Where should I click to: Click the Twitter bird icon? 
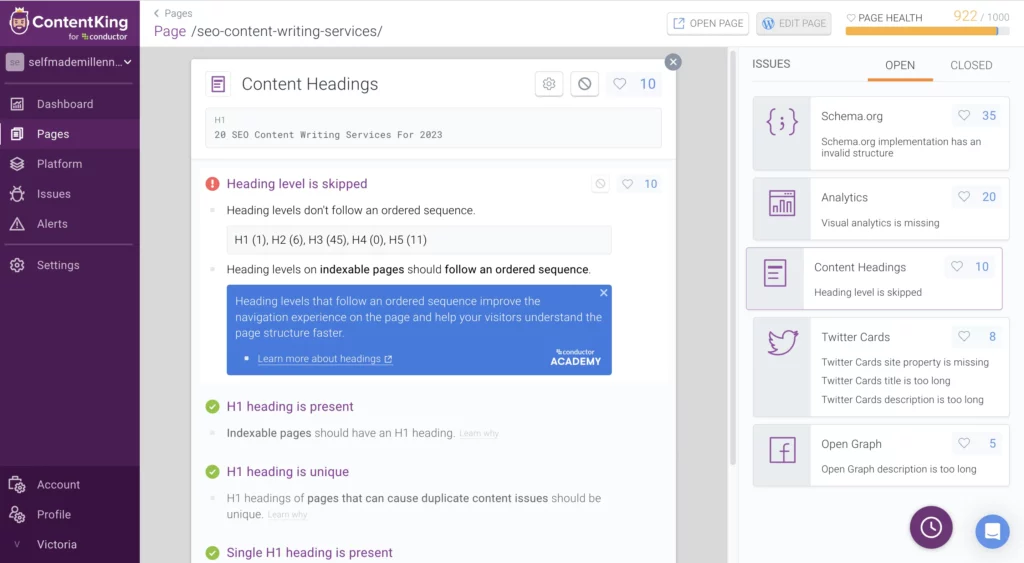point(781,343)
